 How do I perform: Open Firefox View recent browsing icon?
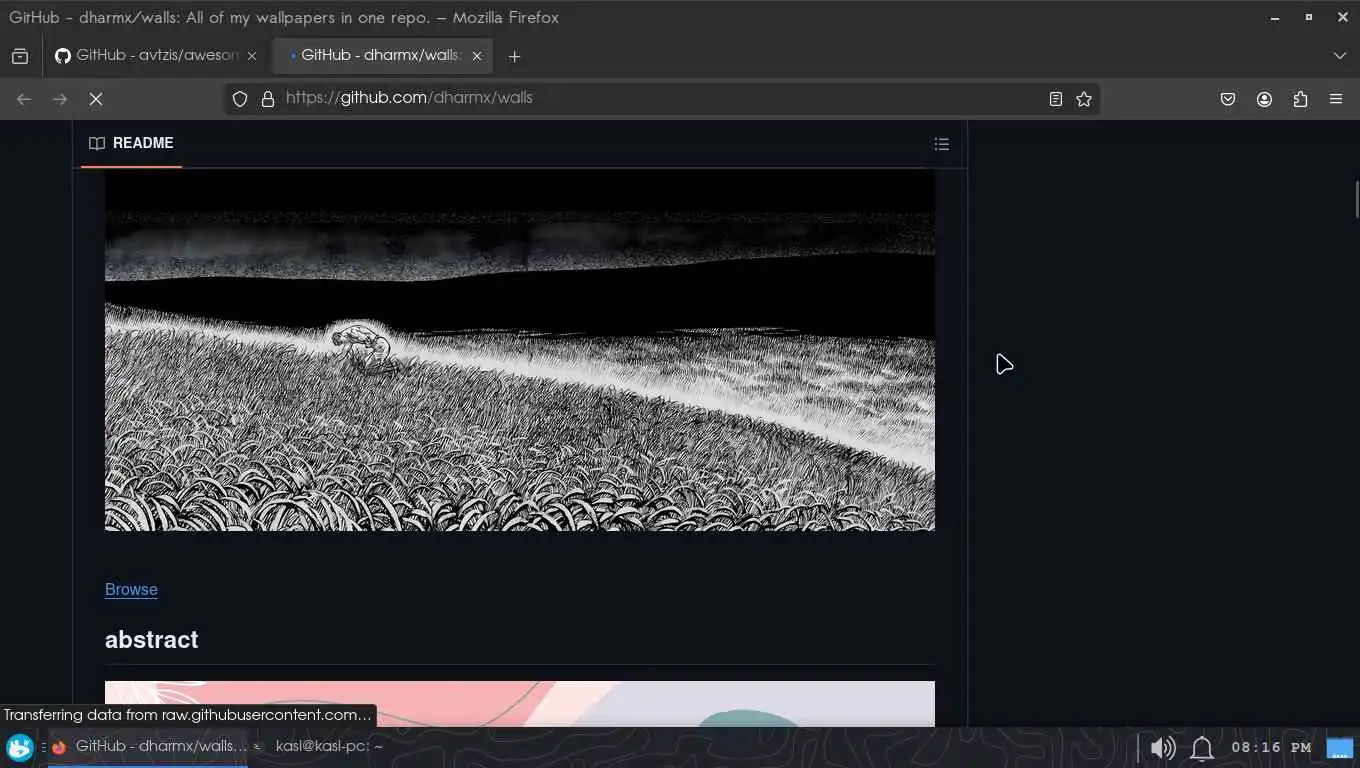click(x=20, y=56)
